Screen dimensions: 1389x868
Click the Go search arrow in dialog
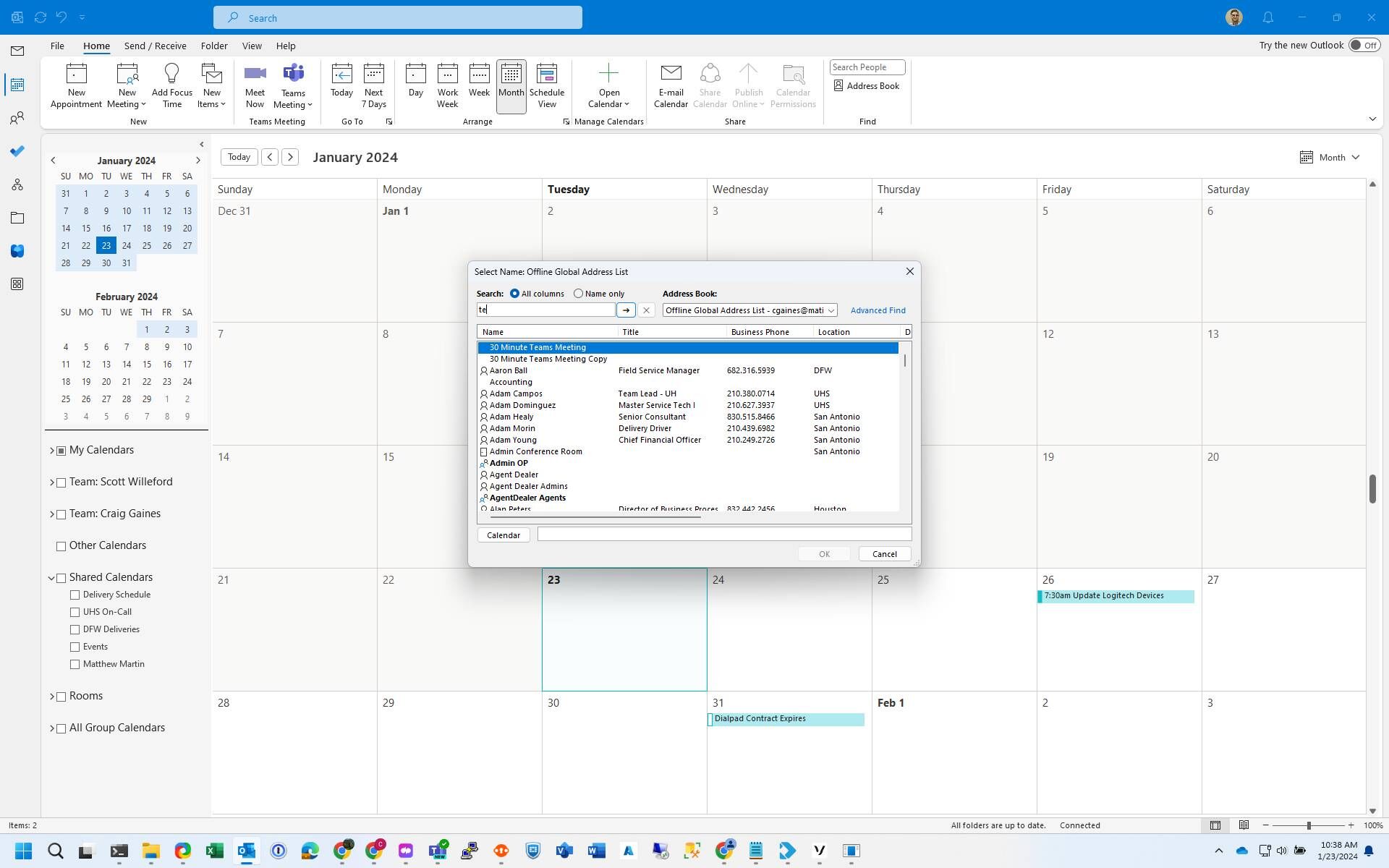pyautogui.click(x=626, y=310)
